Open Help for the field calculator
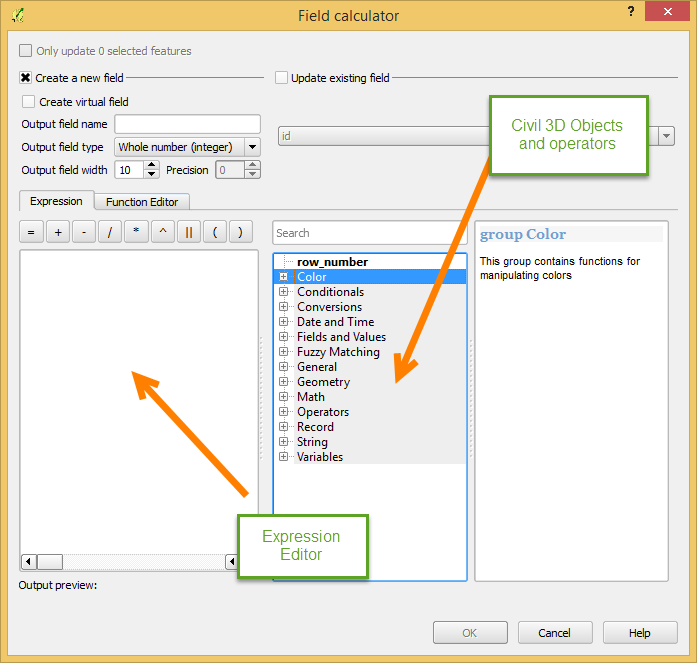The image size is (697, 663). pyautogui.click(x=640, y=632)
